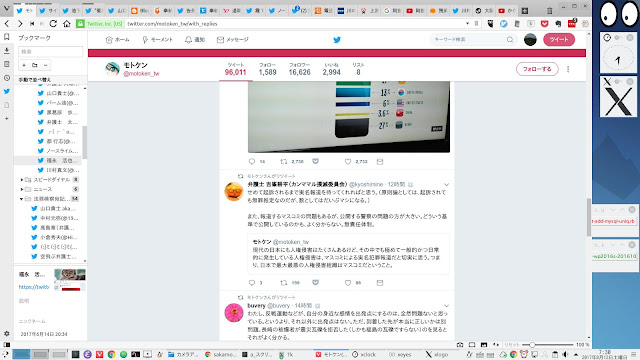Add a new web panel
This screenshot has width=640, height=360.
tap(7, 118)
